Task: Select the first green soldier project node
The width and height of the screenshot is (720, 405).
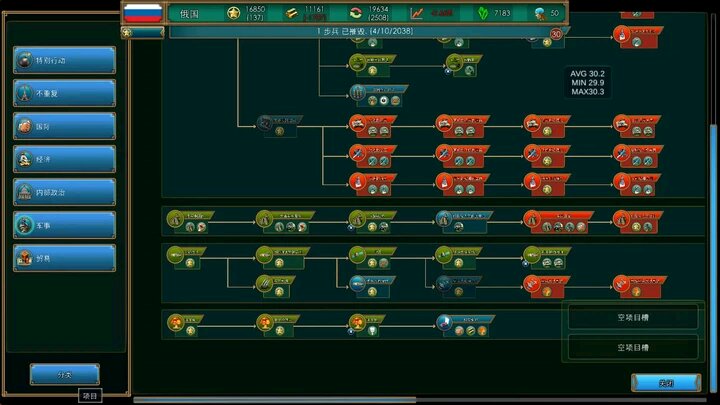Action: [x=190, y=222]
